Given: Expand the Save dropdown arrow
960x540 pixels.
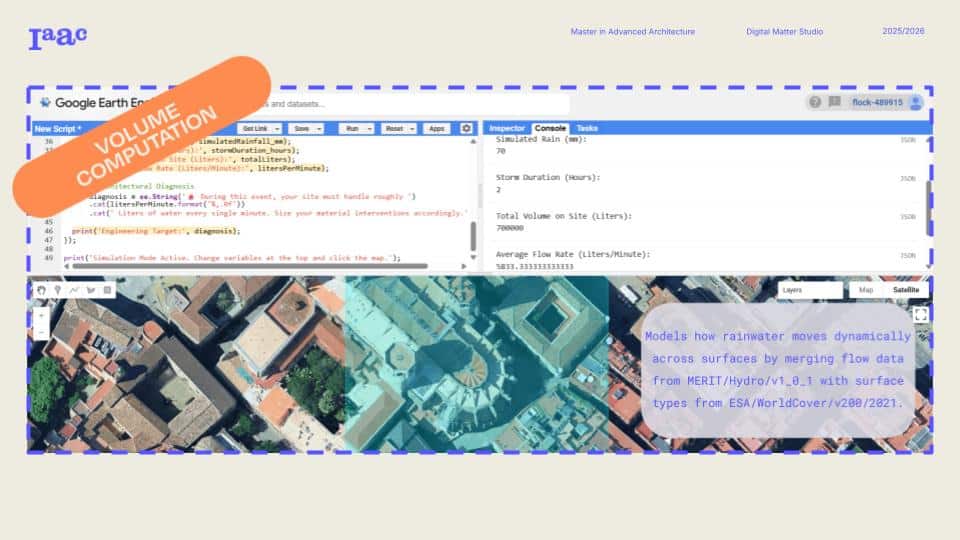Looking at the screenshot, I should [x=319, y=129].
